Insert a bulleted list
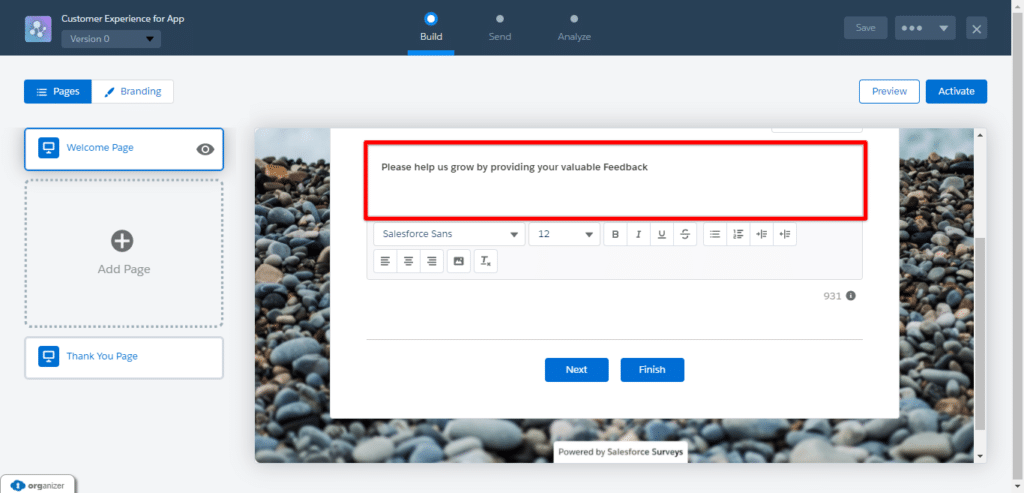Screen dimensions: 1024x493 pos(715,234)
